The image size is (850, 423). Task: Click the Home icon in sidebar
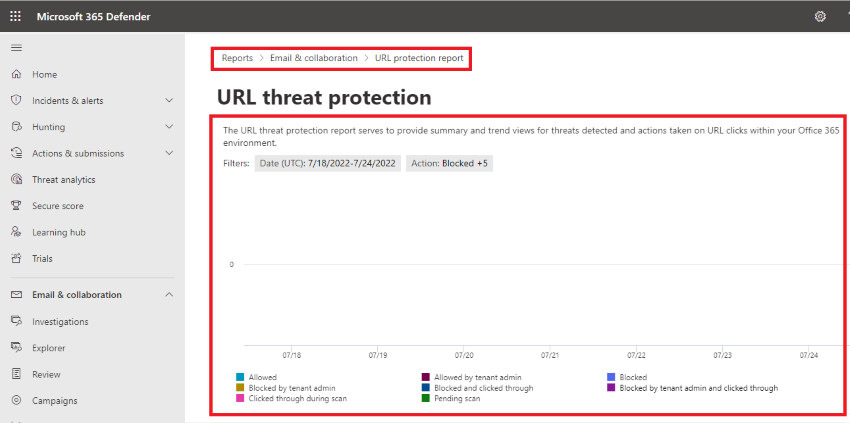tap(16, 75)
